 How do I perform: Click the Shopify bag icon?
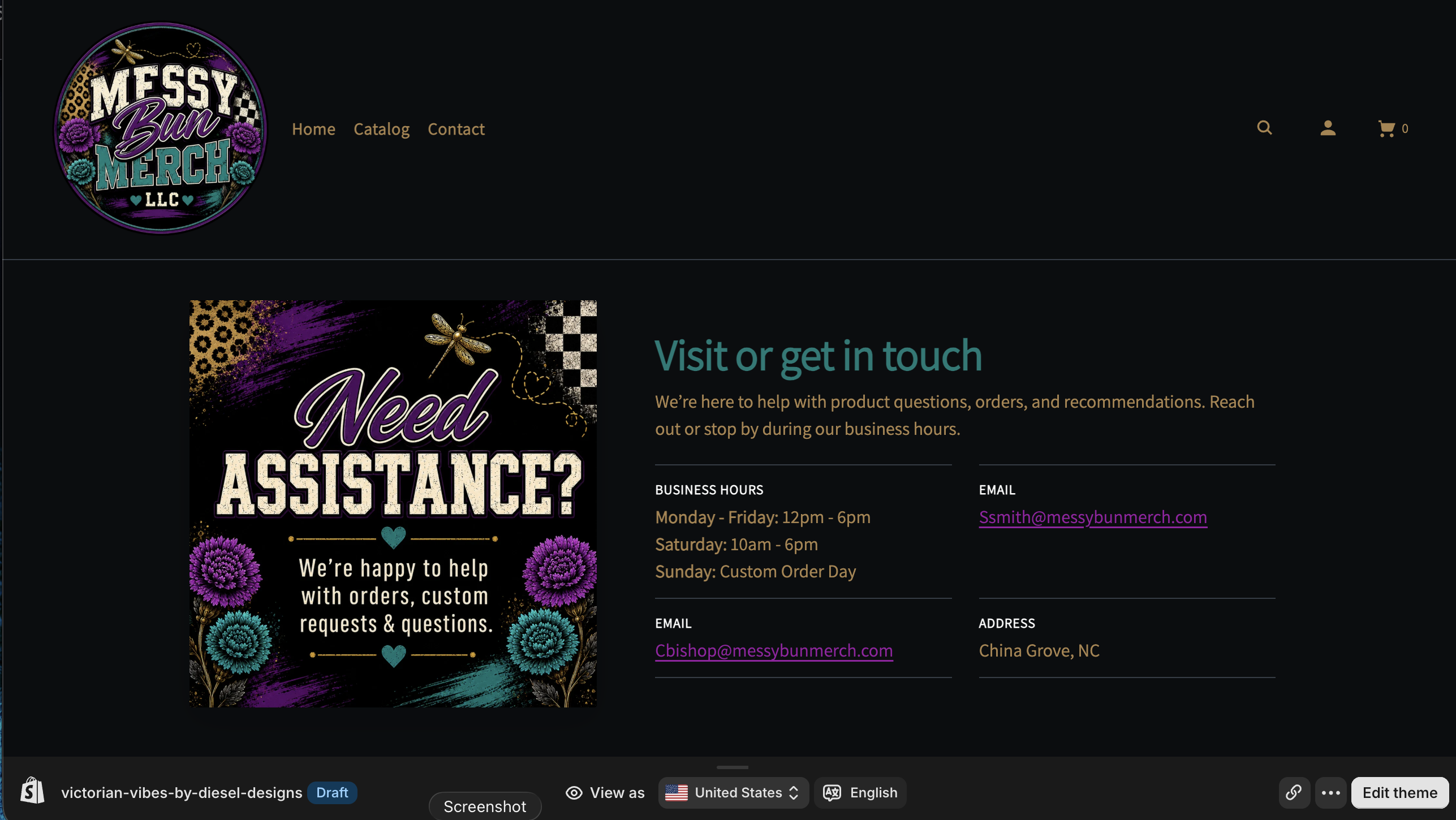click(x=32, y=791)
